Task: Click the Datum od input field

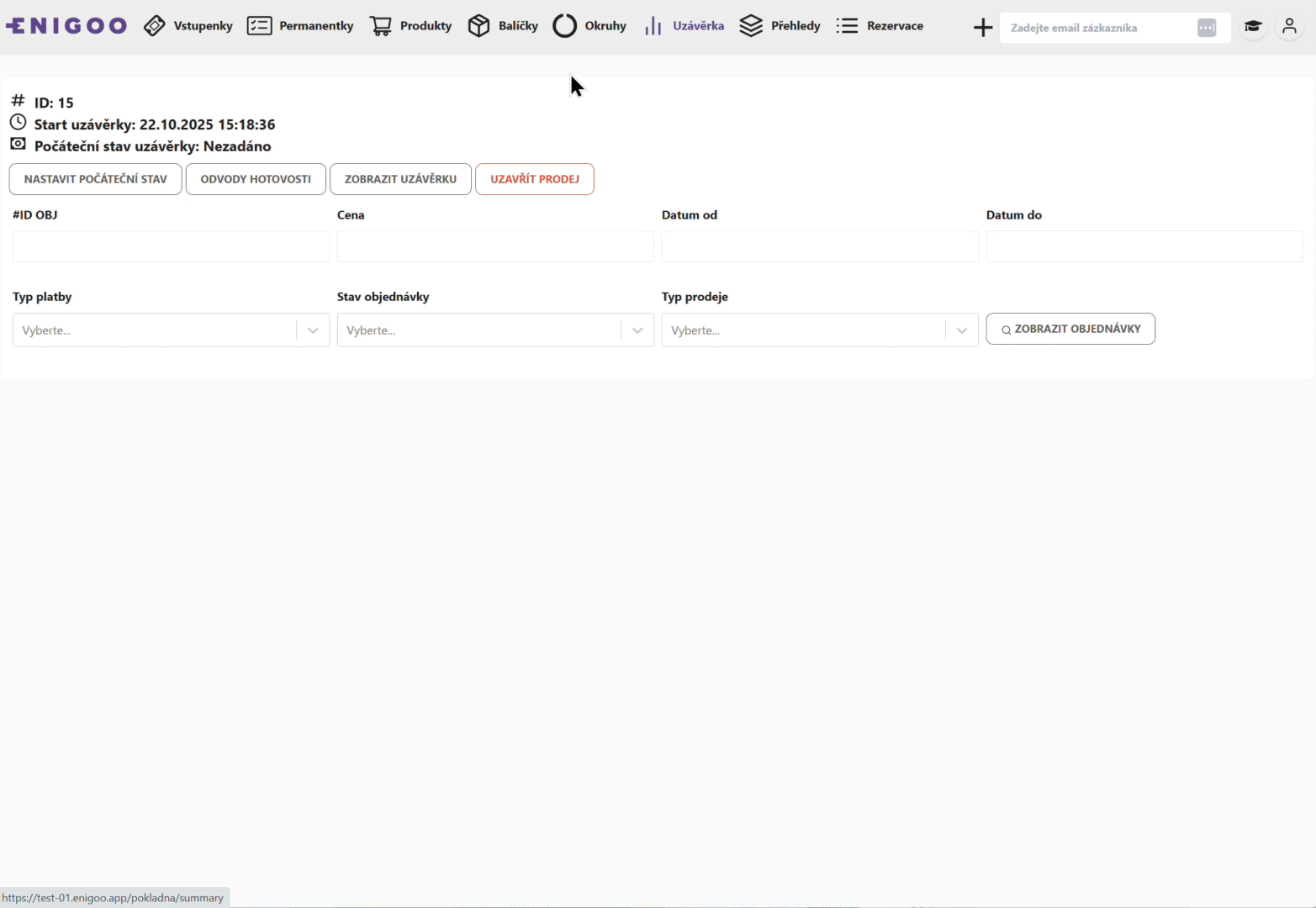Action: [820, 246]
